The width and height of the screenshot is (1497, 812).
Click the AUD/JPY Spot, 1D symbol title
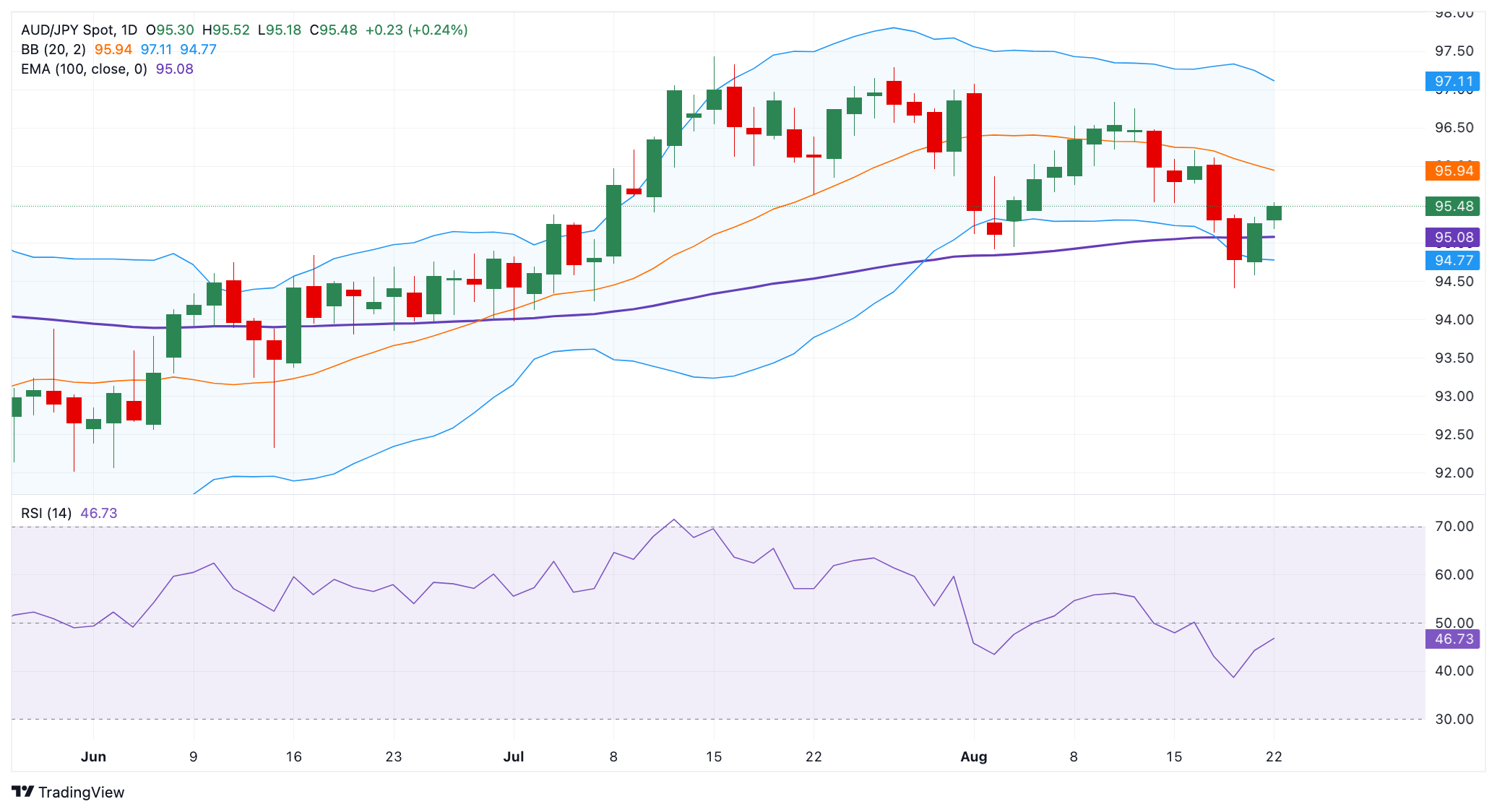coord(79,30)
